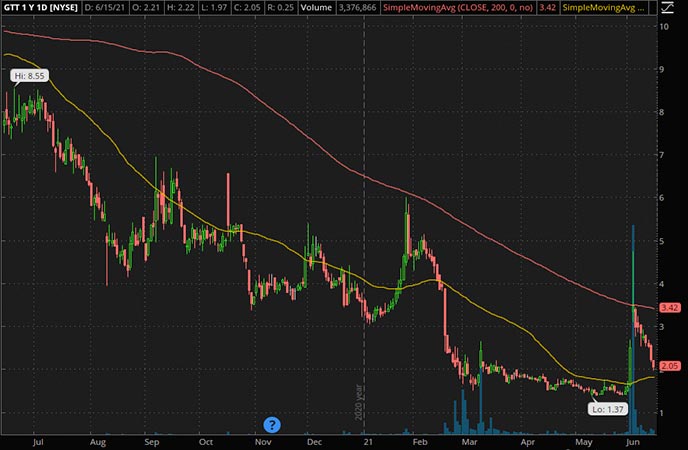Click the red '3.42' price axis tag
Screen dimensions: 688x450
(x=670, y=307)
